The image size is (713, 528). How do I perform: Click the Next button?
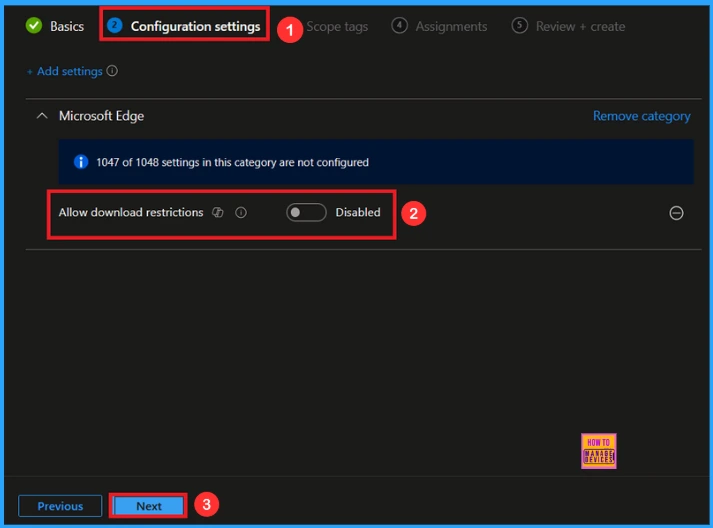(x=149, y=506)
